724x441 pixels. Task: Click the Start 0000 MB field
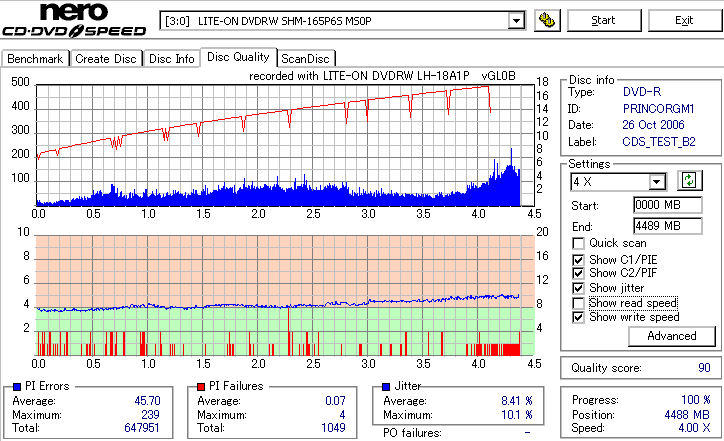[x=668, y=205]
